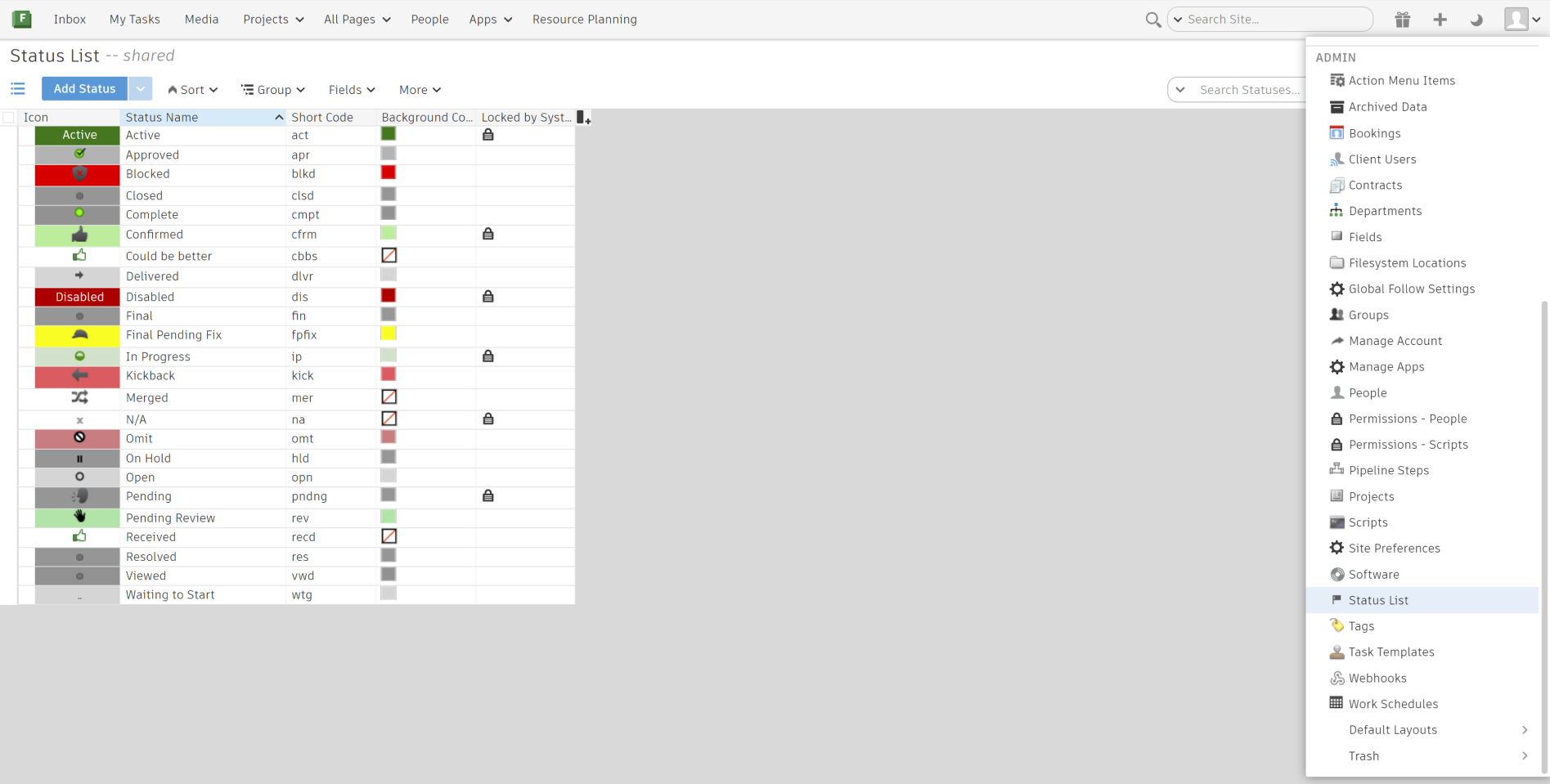Toggle dark mode moon icon
This screenshot has width=1550, height=784.
pos(1476,20)
